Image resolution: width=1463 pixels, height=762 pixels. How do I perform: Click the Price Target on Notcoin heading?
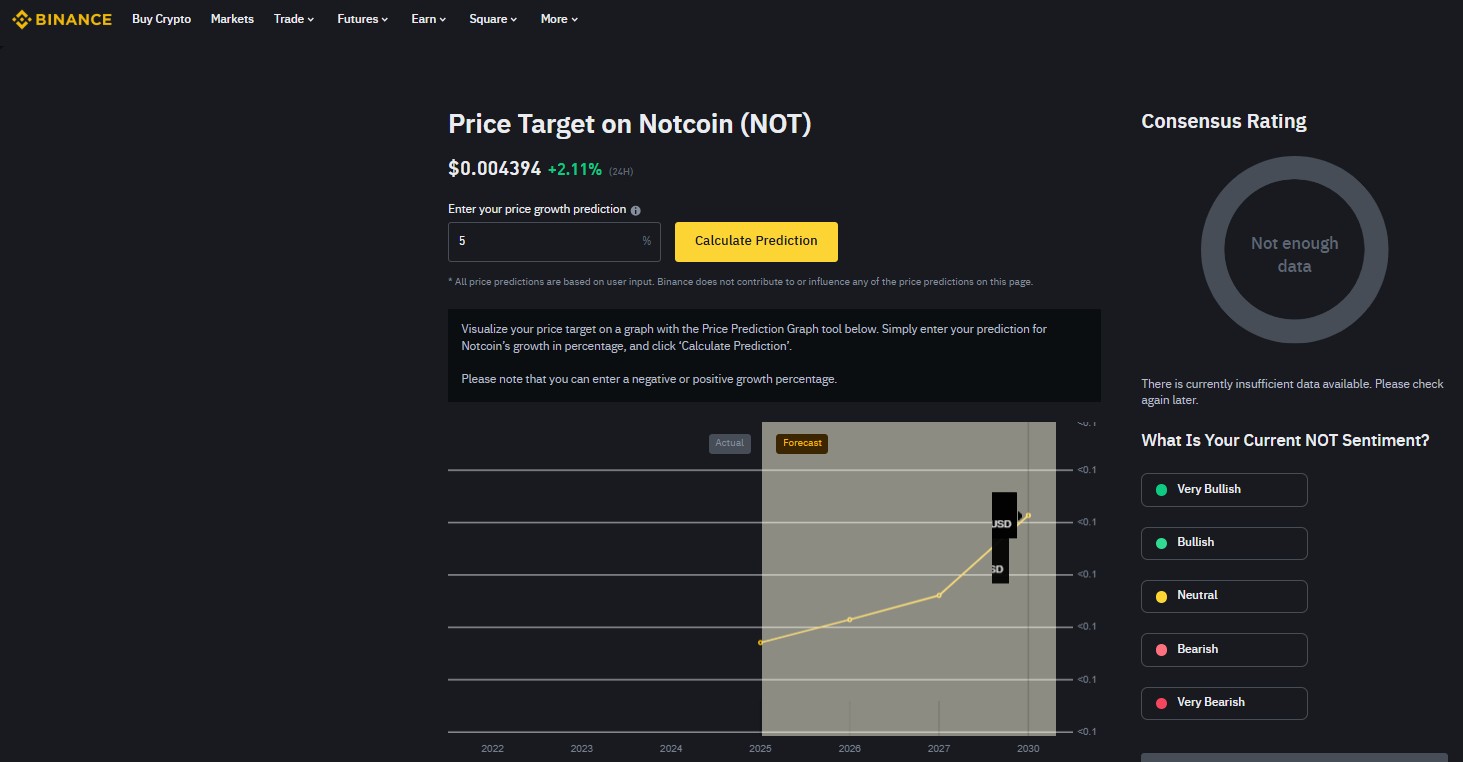tap(630, 124)
